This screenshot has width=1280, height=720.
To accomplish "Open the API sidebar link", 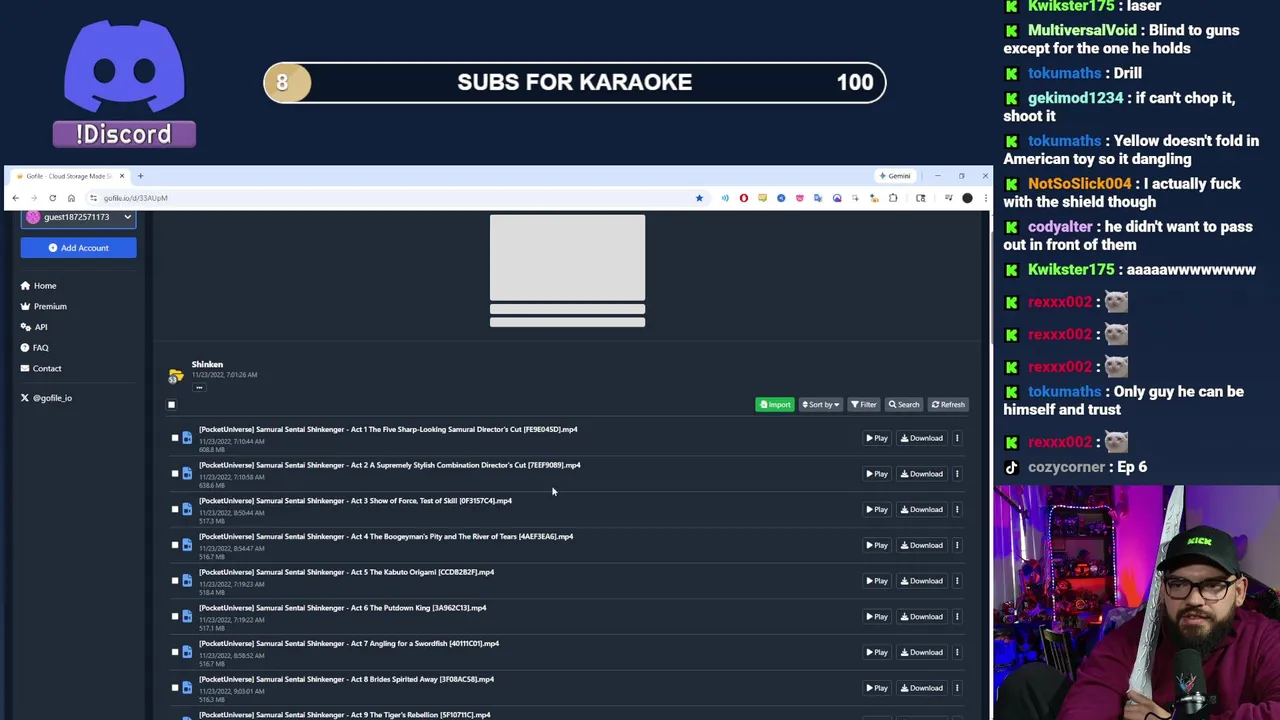I will (x=34, y=327).
